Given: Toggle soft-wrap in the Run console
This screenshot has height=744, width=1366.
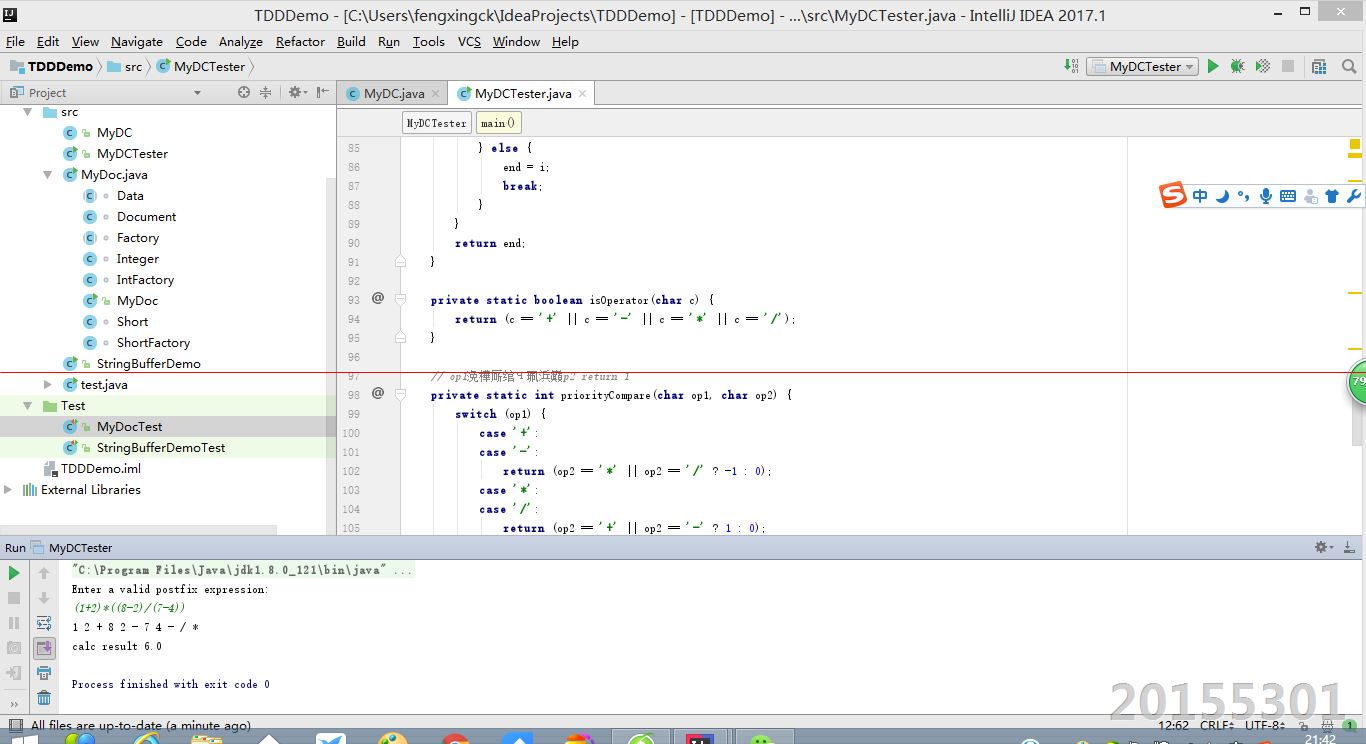Looking at the screenshot, I should 44,623.
